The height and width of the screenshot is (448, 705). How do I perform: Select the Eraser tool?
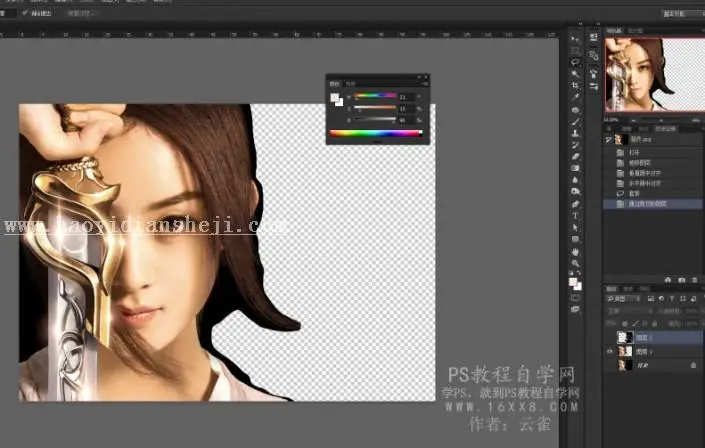[x=575, y=157]
